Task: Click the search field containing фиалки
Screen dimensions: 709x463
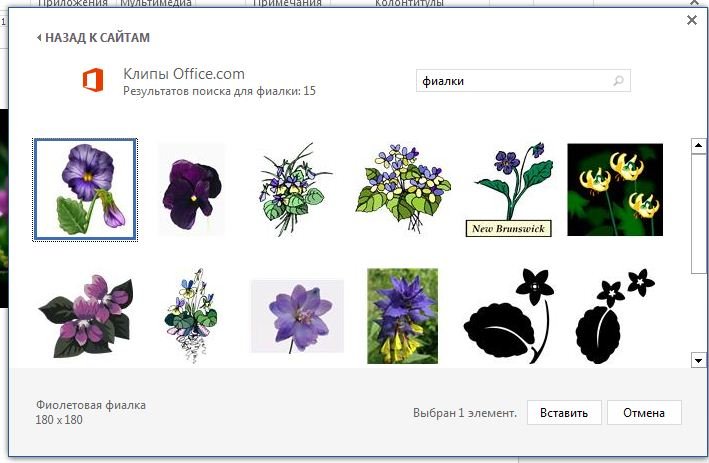Action: tap(510, 81)
